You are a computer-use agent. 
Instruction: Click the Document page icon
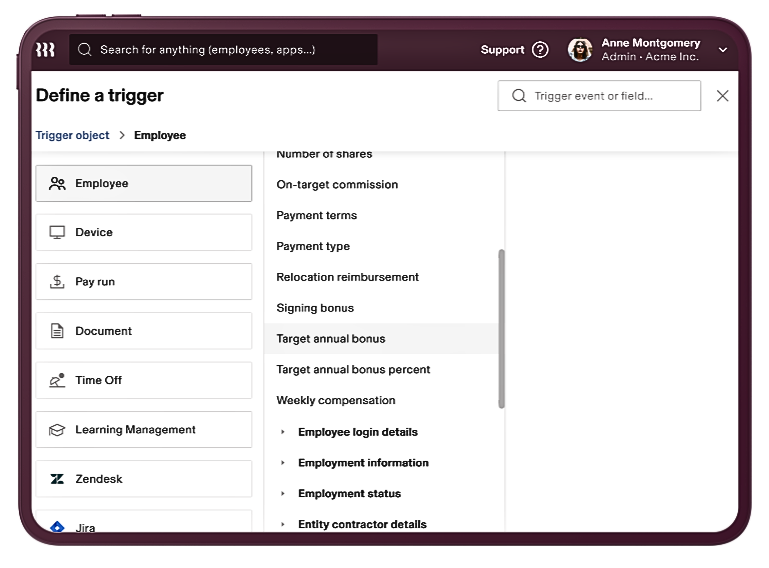tap(57, 331)
